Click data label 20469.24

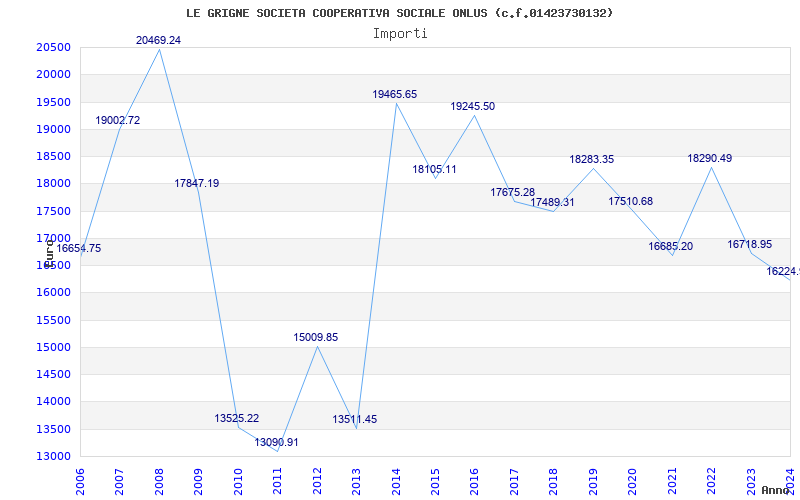point(158,40)
